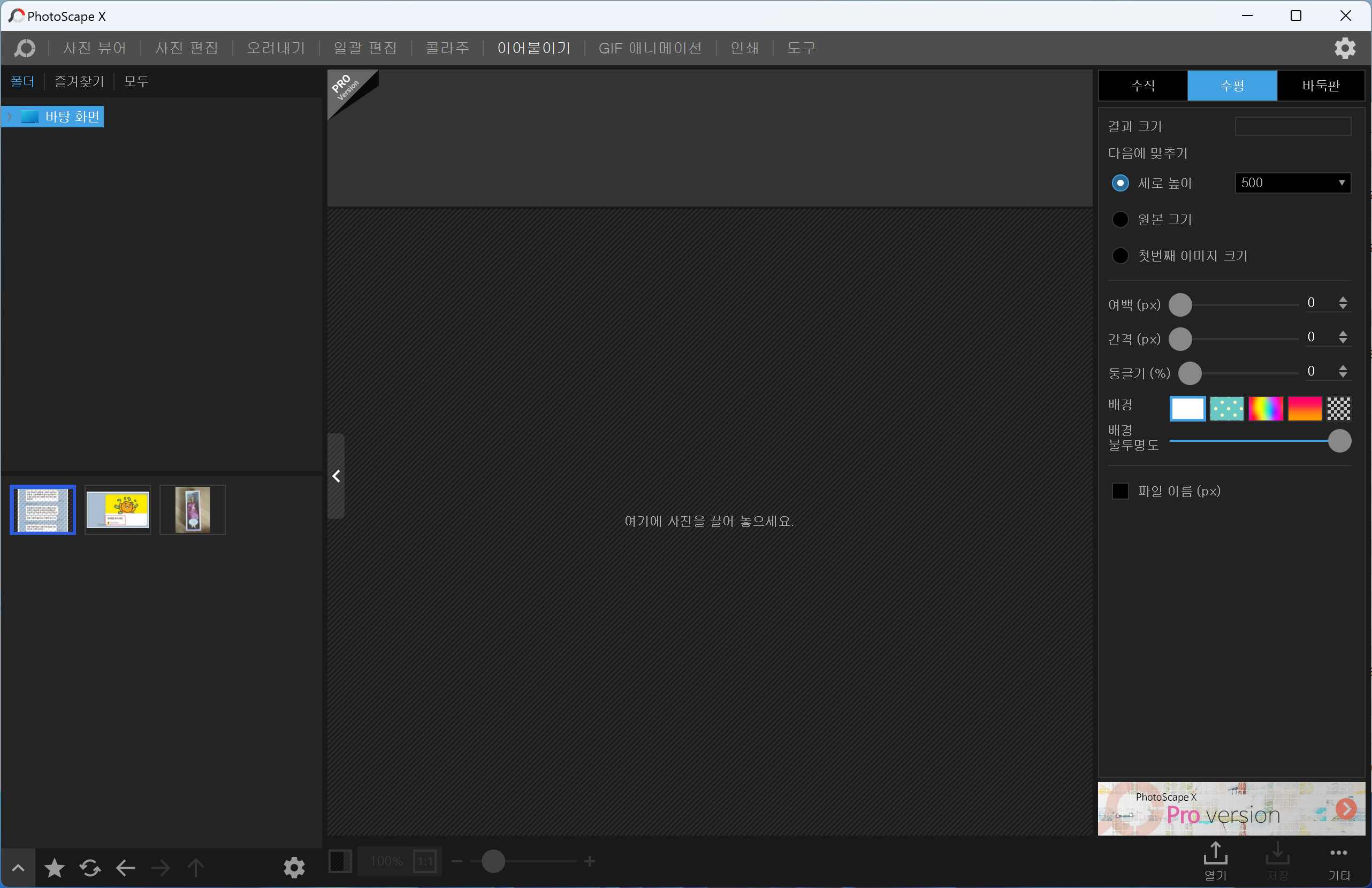
Task: Click the refresh folder icon
Action: click(90, 867)
